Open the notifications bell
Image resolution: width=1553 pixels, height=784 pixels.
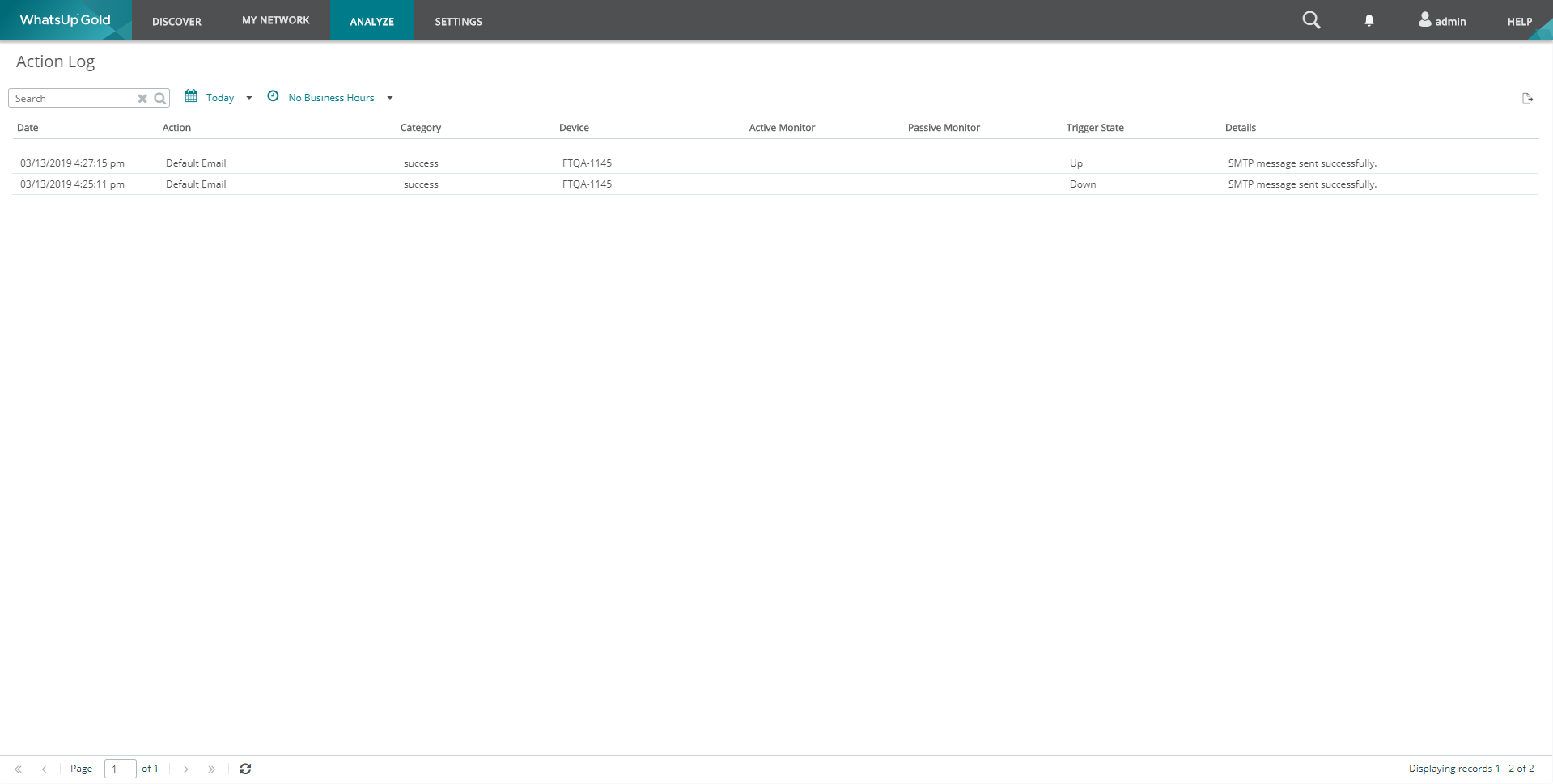(1369, 21)
